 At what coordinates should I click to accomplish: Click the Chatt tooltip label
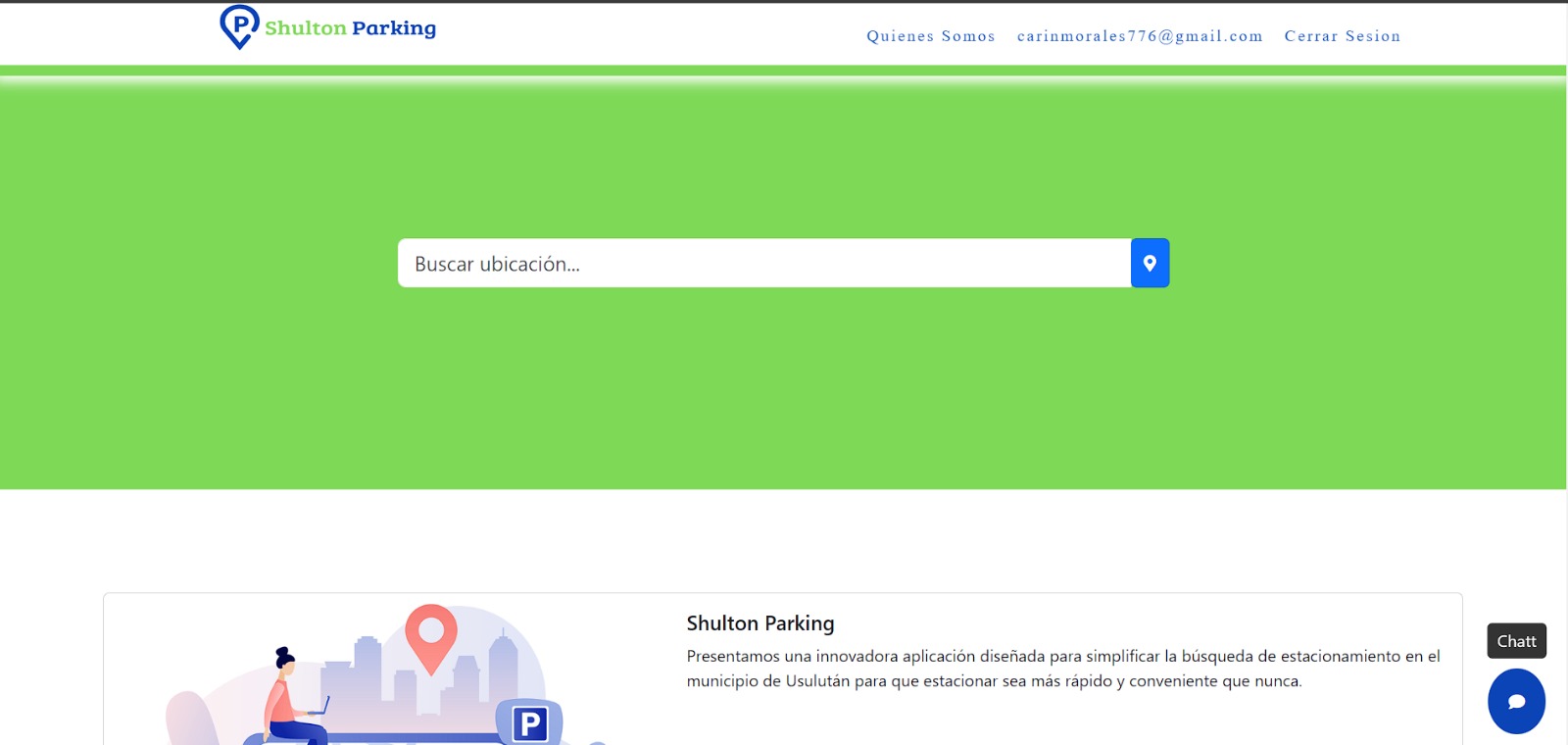pyautogui.click(x=1516, y=641)
